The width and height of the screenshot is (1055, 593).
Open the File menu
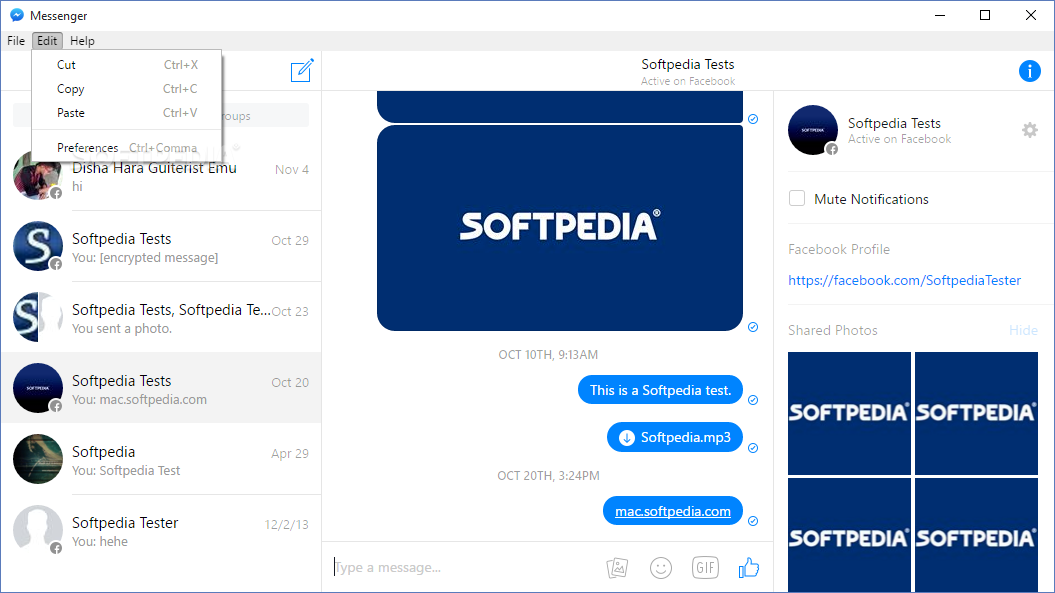tap(16, 40)
